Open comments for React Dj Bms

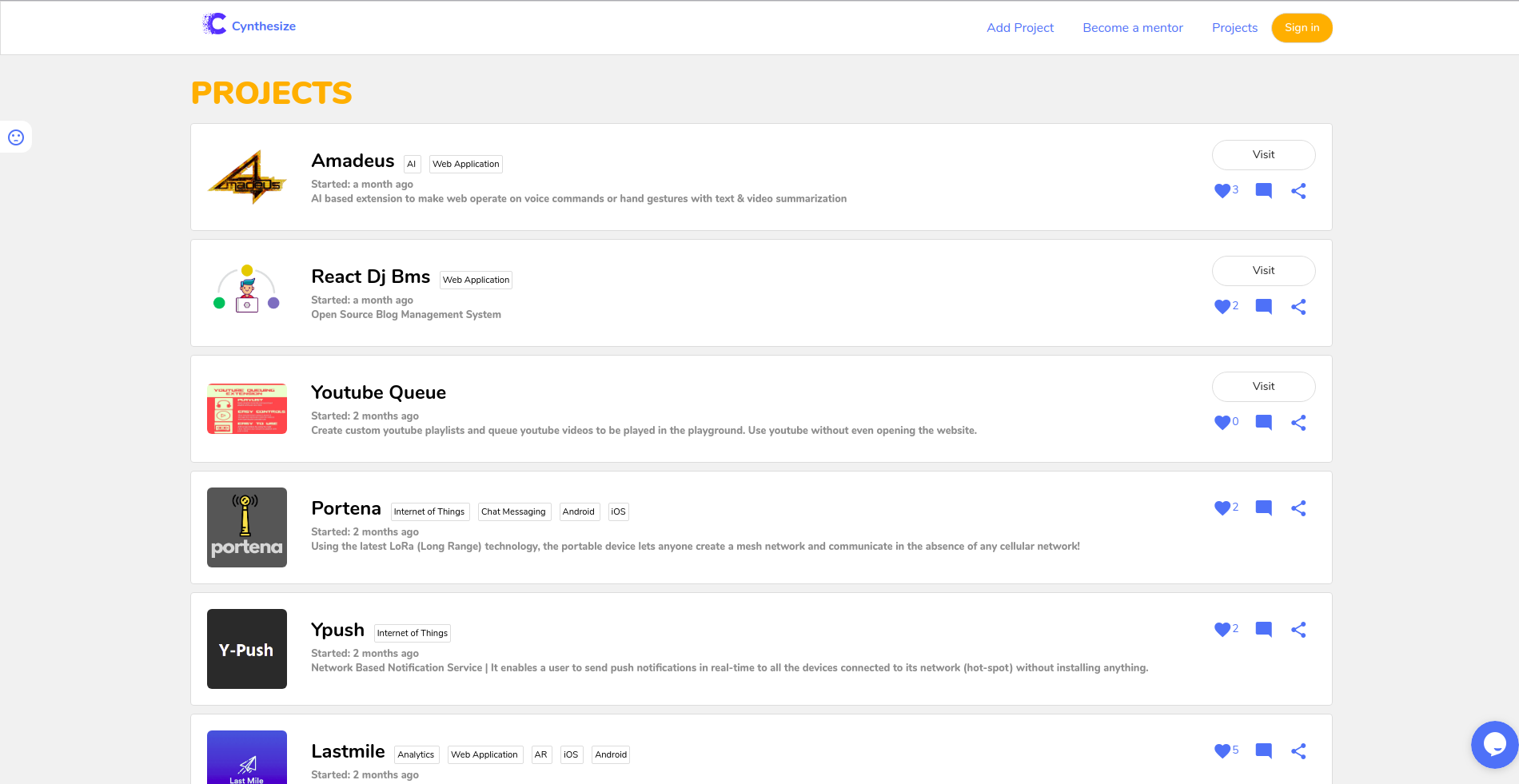pos(1263,307)
